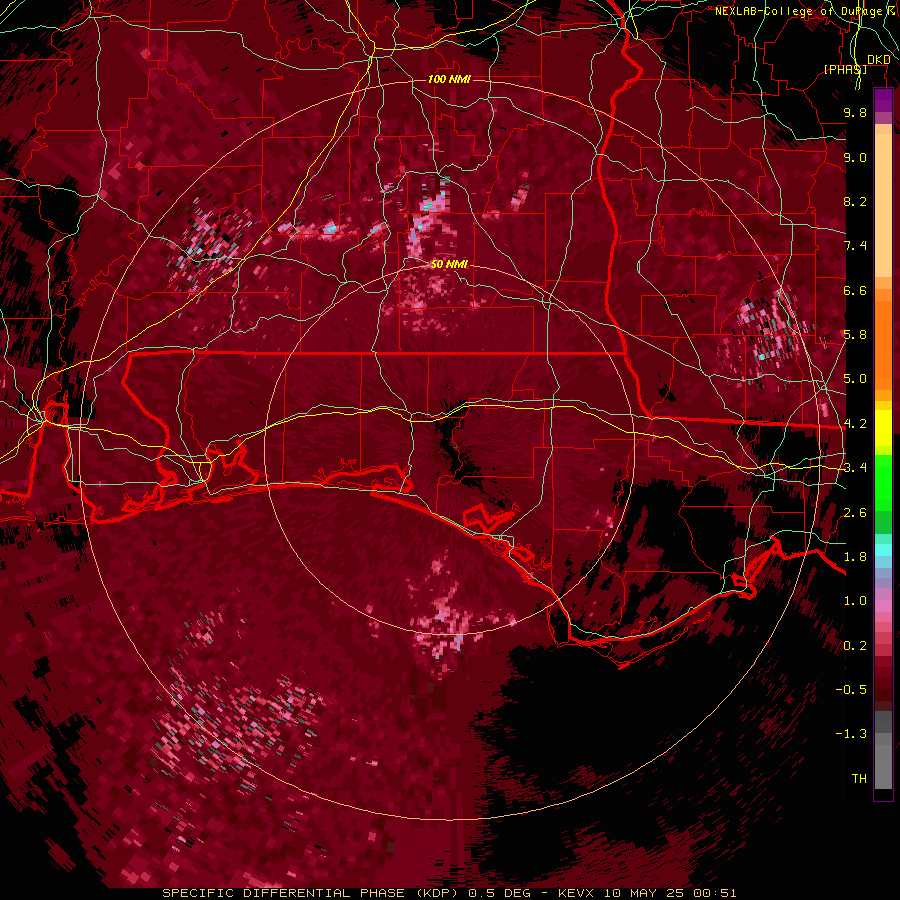Click the "TH" threshold label
The width and height of the screenshot is (900, 900).
859,779
